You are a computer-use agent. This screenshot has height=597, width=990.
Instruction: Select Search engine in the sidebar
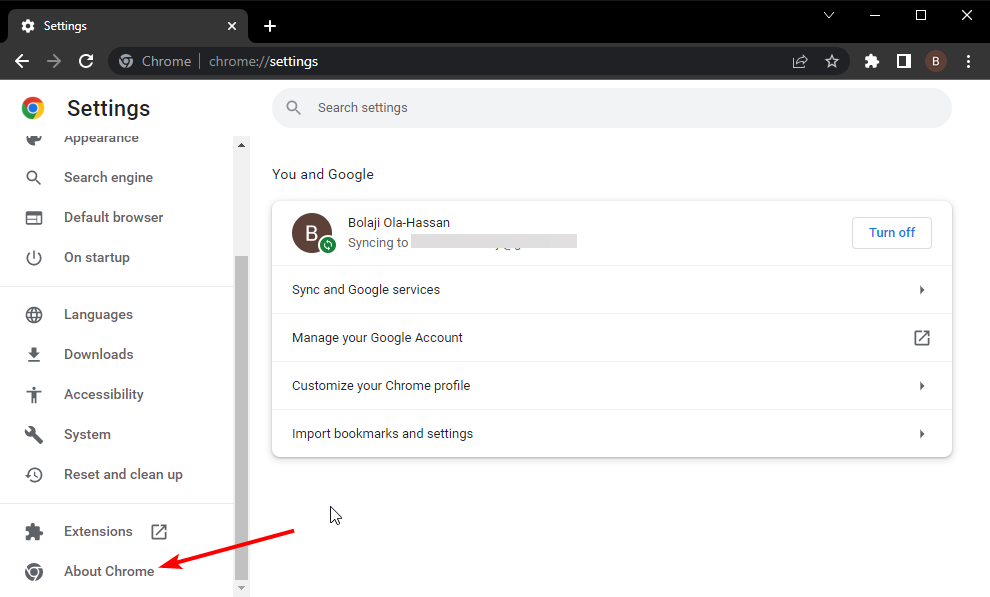tap(108, 177)
